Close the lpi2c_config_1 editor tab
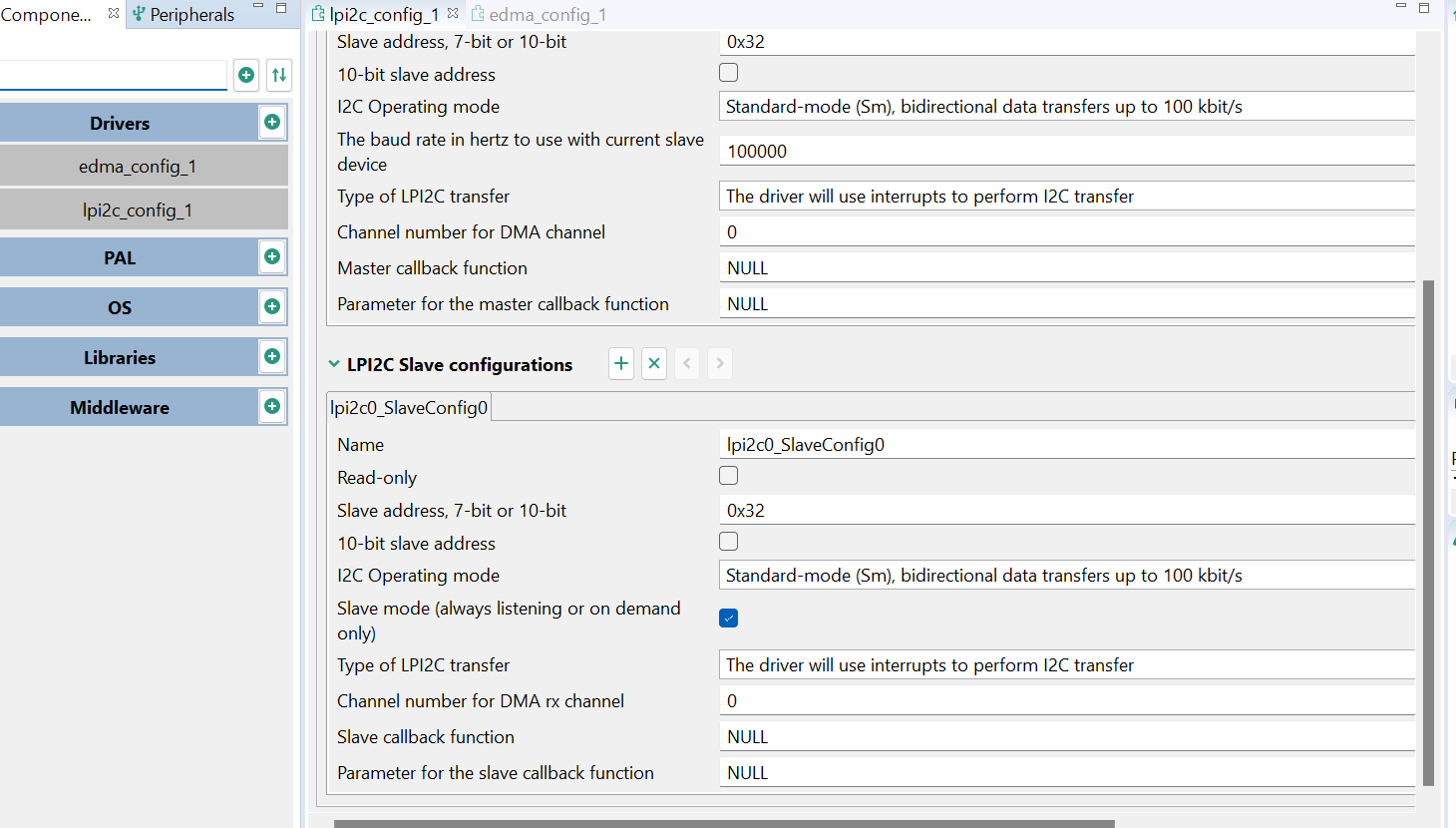 click(453, 13)
